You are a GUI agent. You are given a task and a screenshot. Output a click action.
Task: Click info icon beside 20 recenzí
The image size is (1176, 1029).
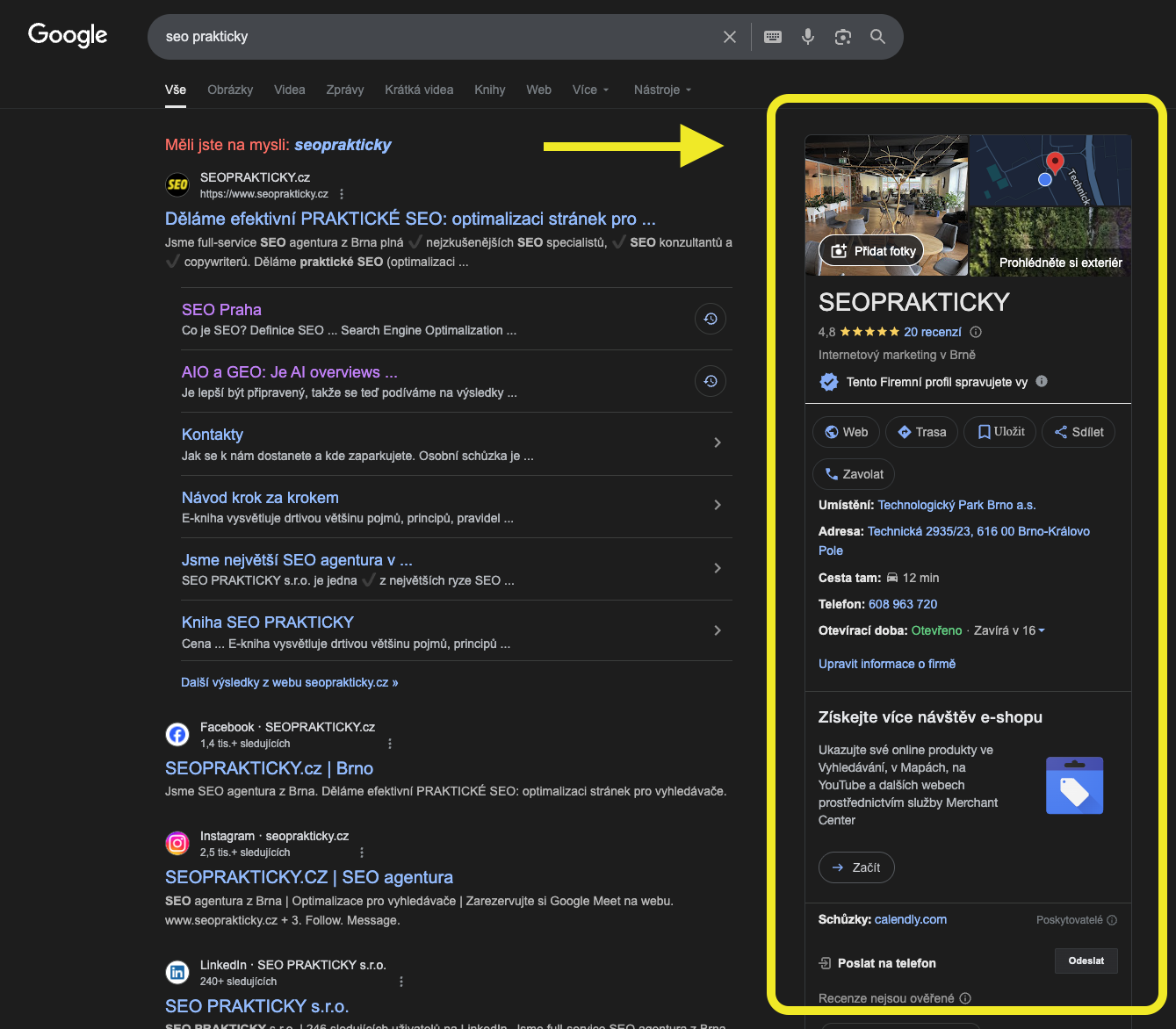[x=976, y=332]
